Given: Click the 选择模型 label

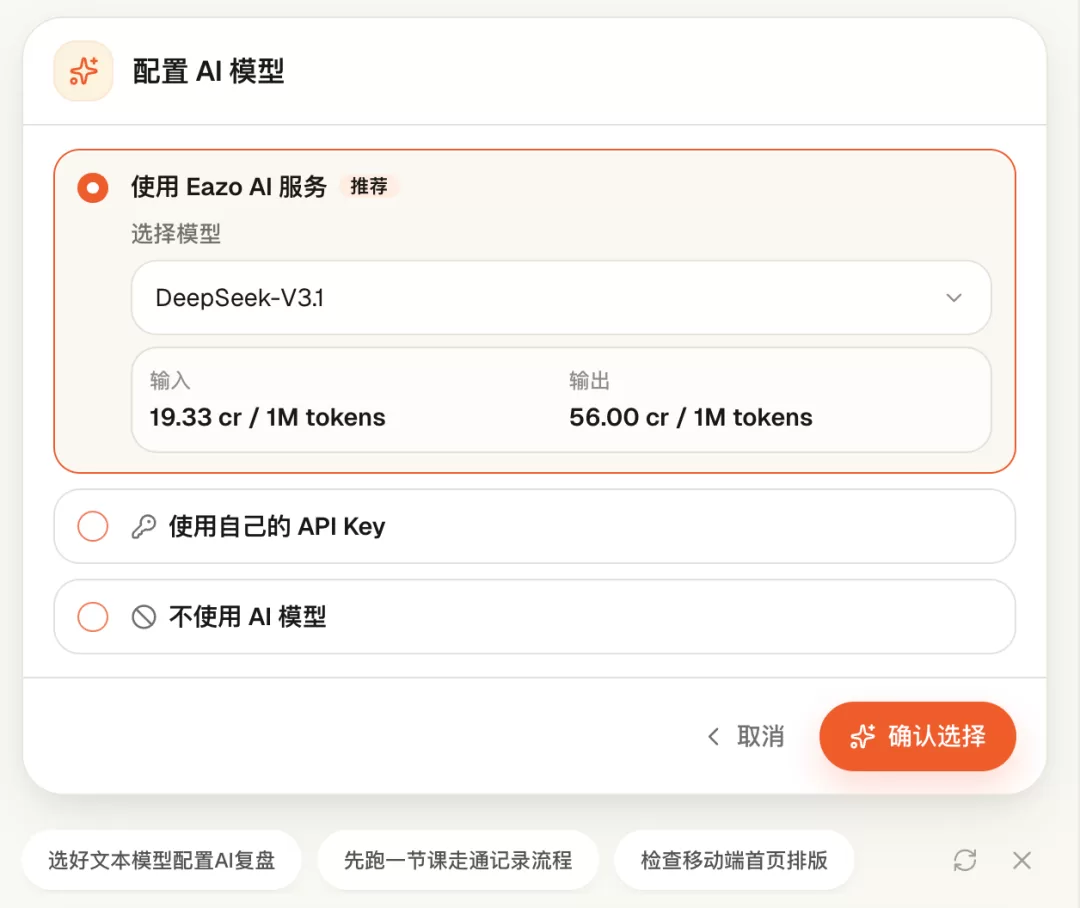Looking at the screenshot, I should coord(176,234).
